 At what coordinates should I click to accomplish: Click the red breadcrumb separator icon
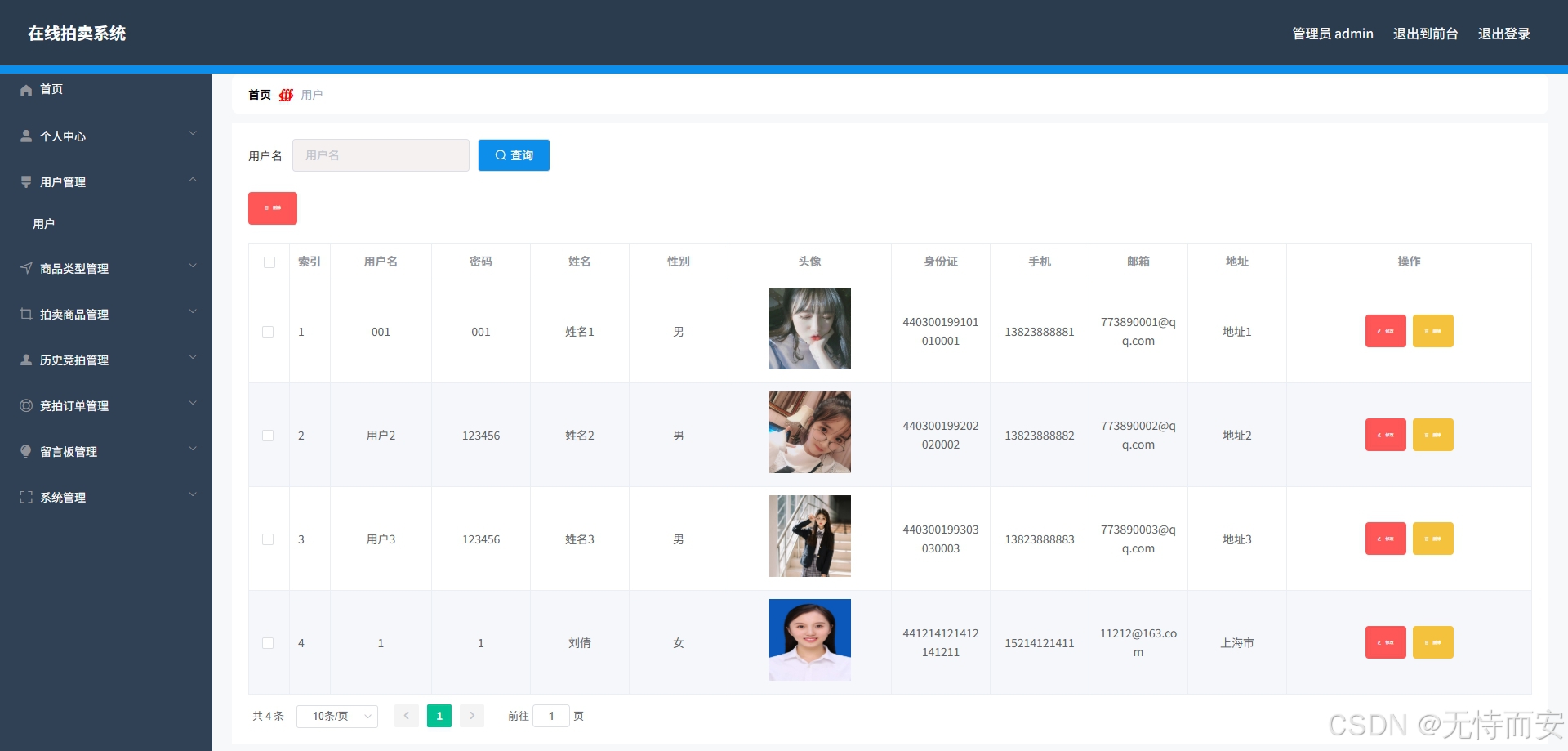coord(286,95)
